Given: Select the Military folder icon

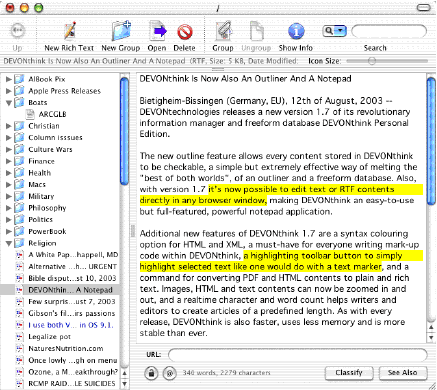Looking at the screenshot, I should click(x=19, y=196).
